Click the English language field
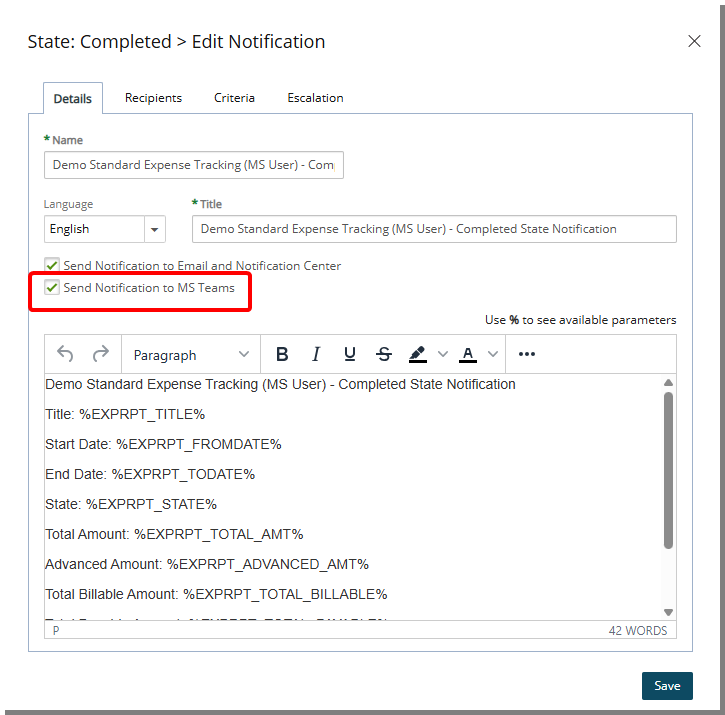725x715 pixels. (x=94, y=229)
